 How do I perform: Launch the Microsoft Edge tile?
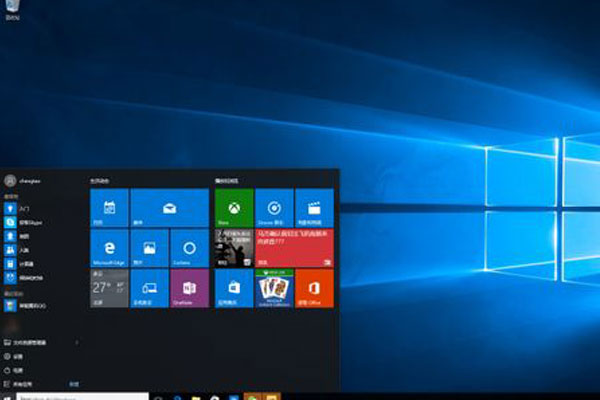click(x=109, y=249)
